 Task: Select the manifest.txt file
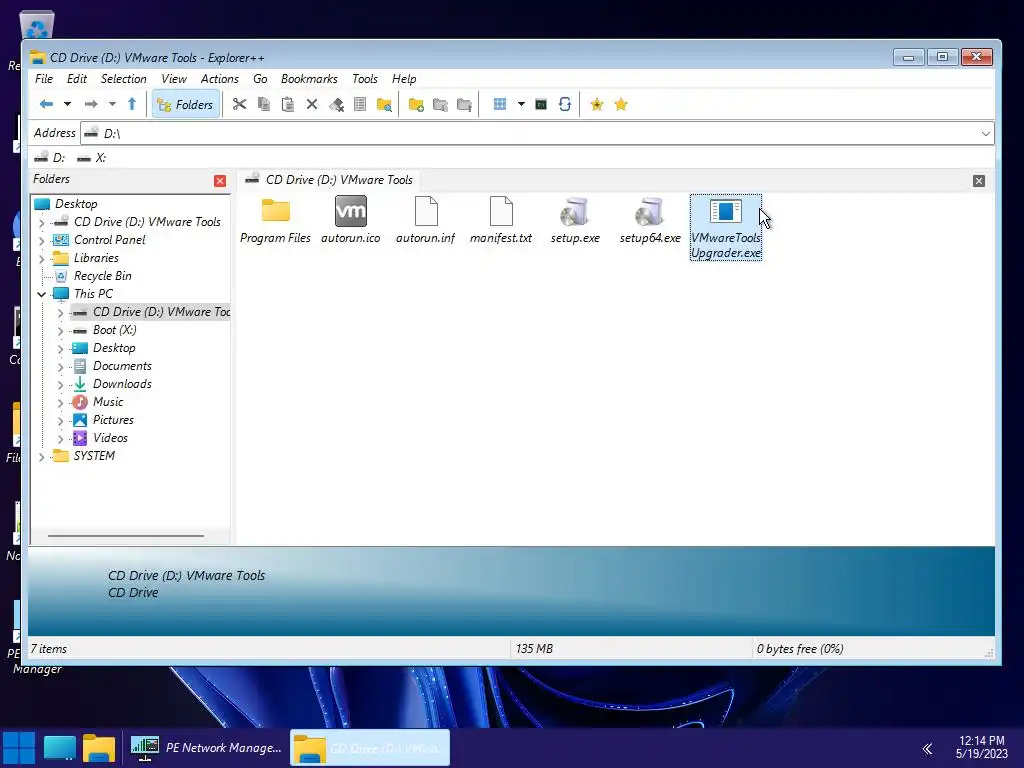pos(501,221)
